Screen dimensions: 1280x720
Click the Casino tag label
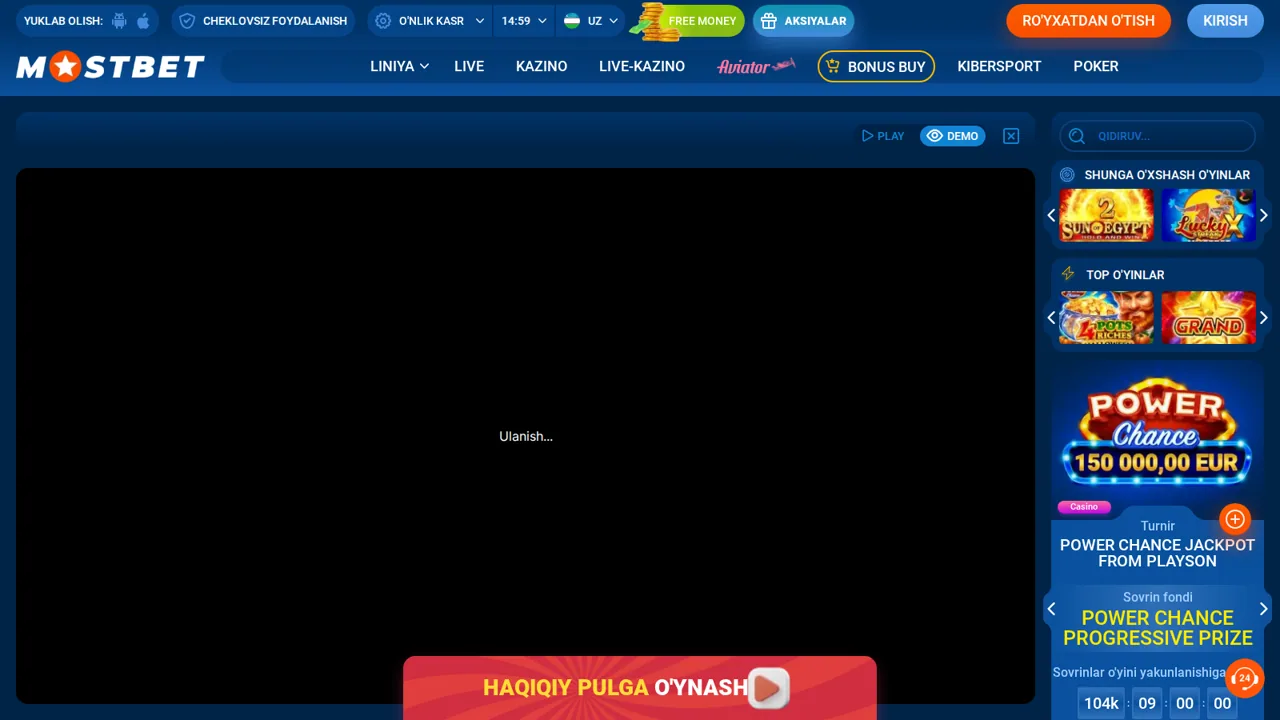click(1084, 507)
